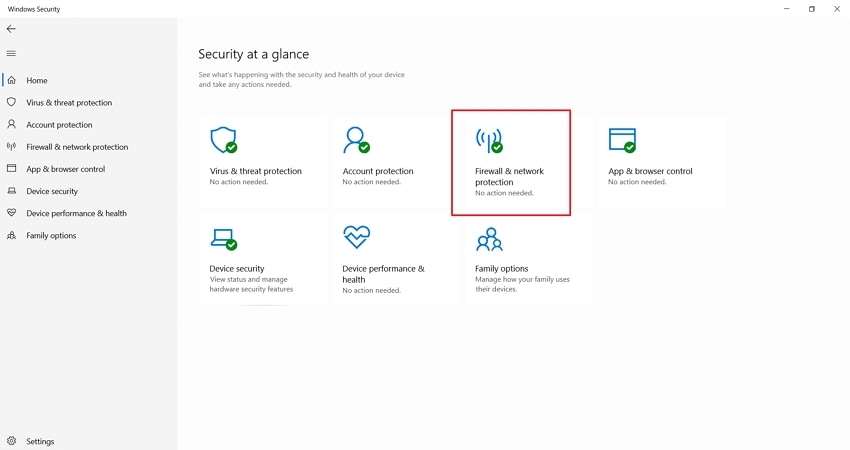Click the back arrow icon
Viewport: 850px width, 450px height.
(11, 29)
